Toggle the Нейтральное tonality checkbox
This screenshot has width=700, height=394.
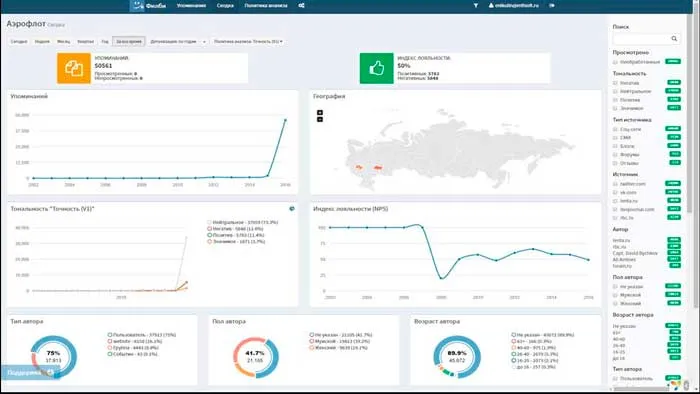(615, 91)
